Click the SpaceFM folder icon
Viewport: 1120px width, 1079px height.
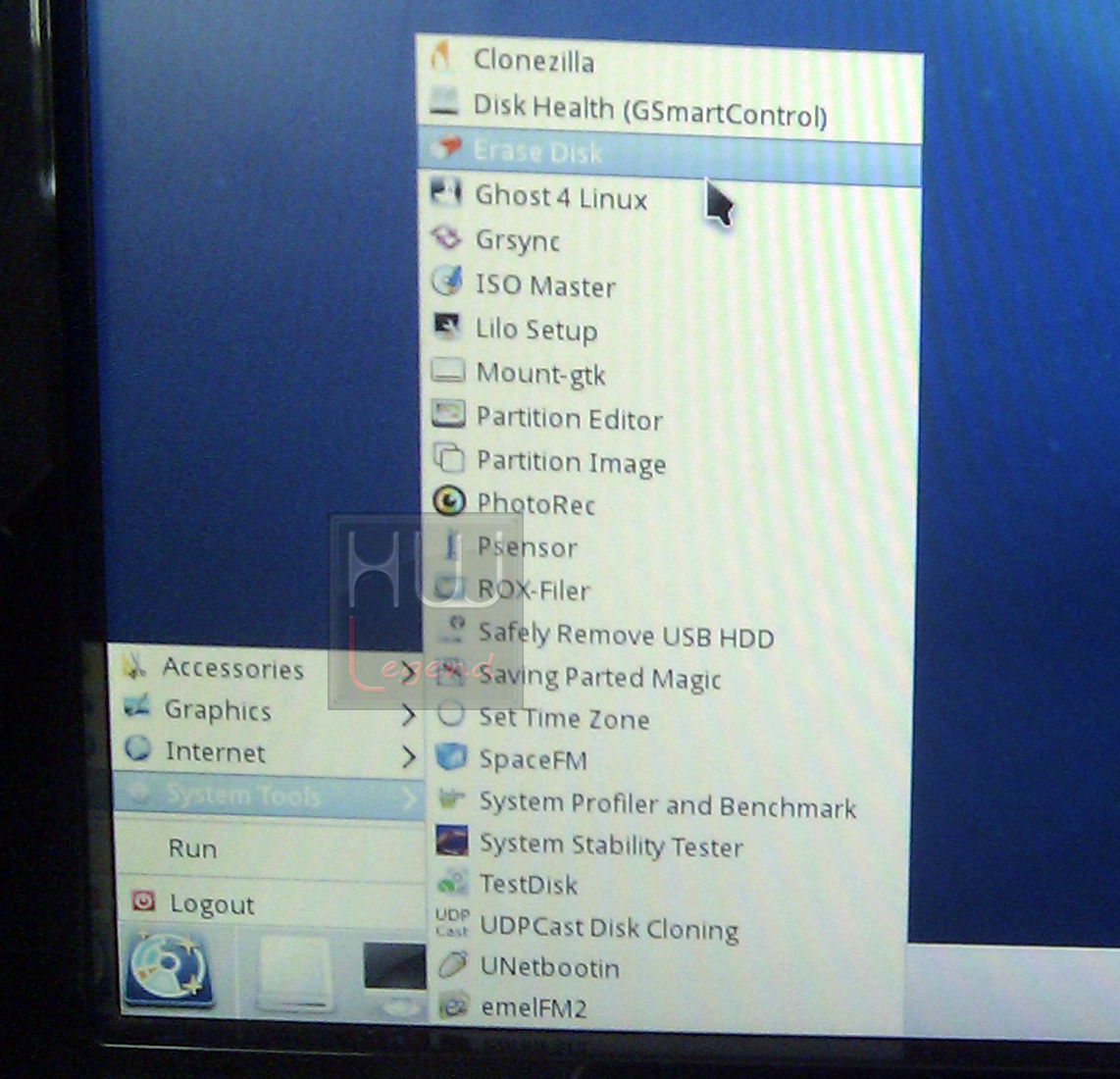[x=451, y=756]
